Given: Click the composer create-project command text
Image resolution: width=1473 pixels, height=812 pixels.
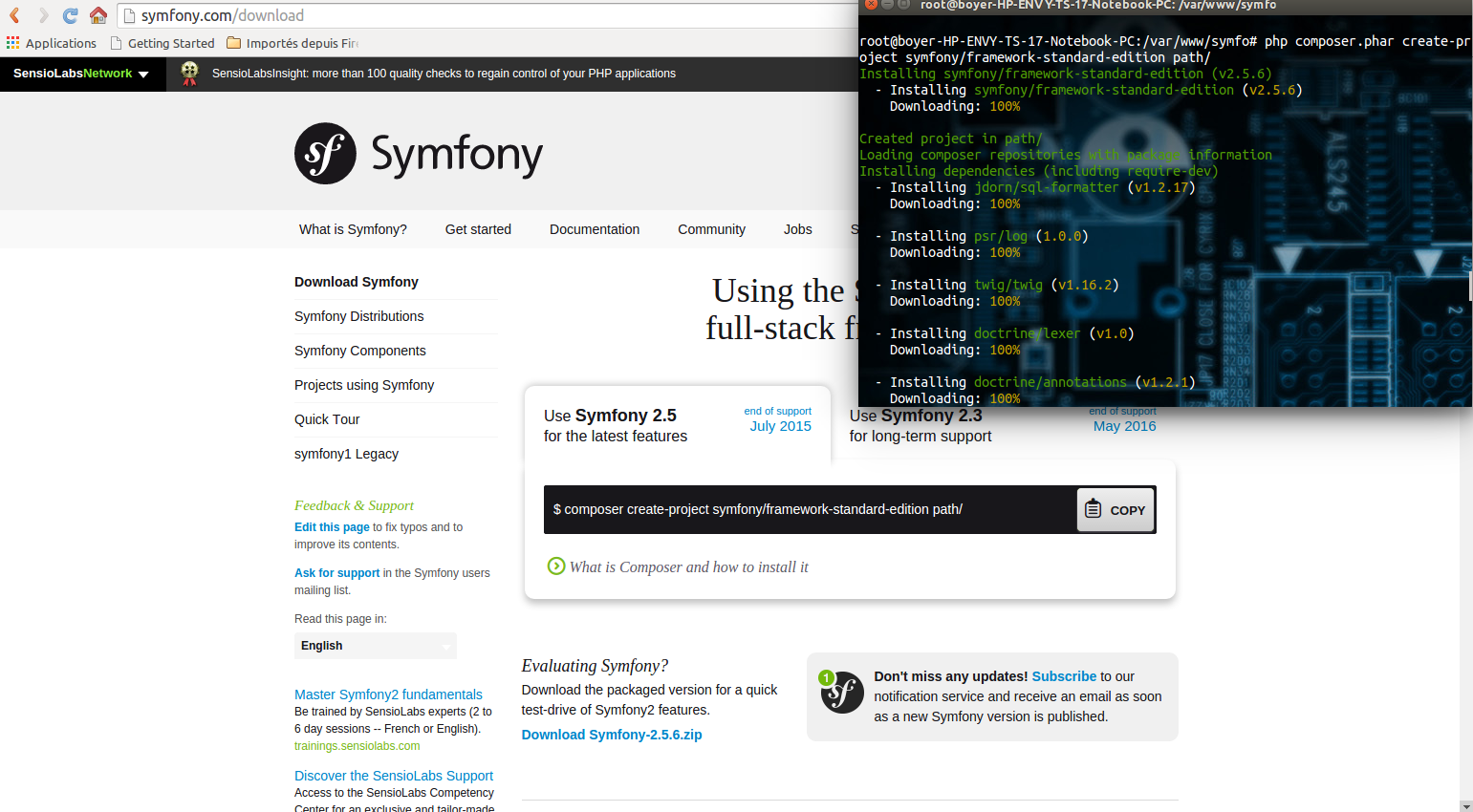Looking at the screenshot, I should 758,509.
